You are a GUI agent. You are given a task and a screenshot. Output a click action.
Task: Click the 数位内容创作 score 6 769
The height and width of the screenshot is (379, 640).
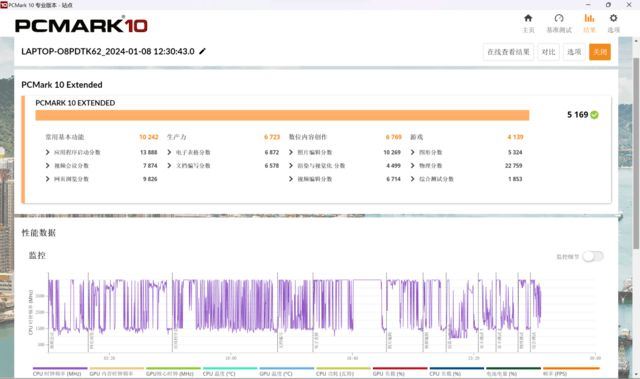pyautogui.click(x=393, y=137)
